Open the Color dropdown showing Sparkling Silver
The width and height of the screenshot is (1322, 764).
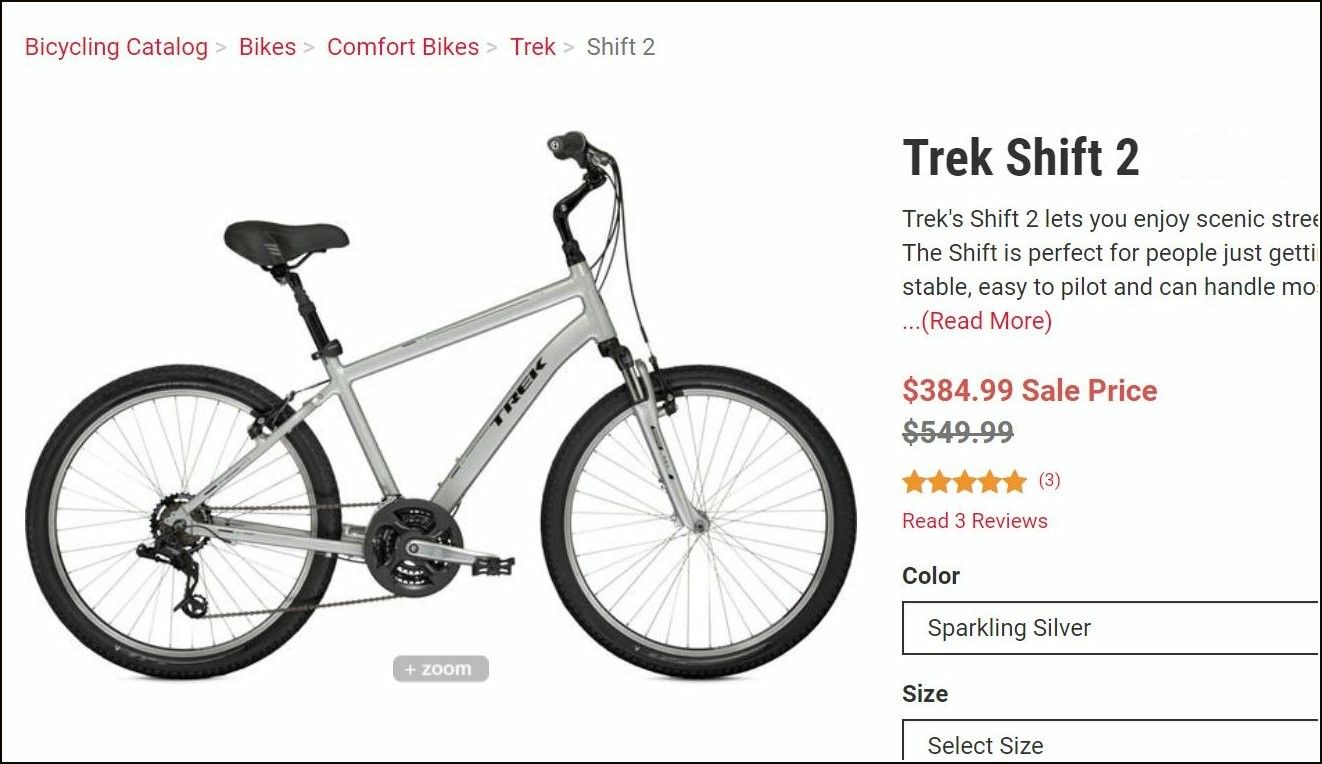click(1110, 628)
